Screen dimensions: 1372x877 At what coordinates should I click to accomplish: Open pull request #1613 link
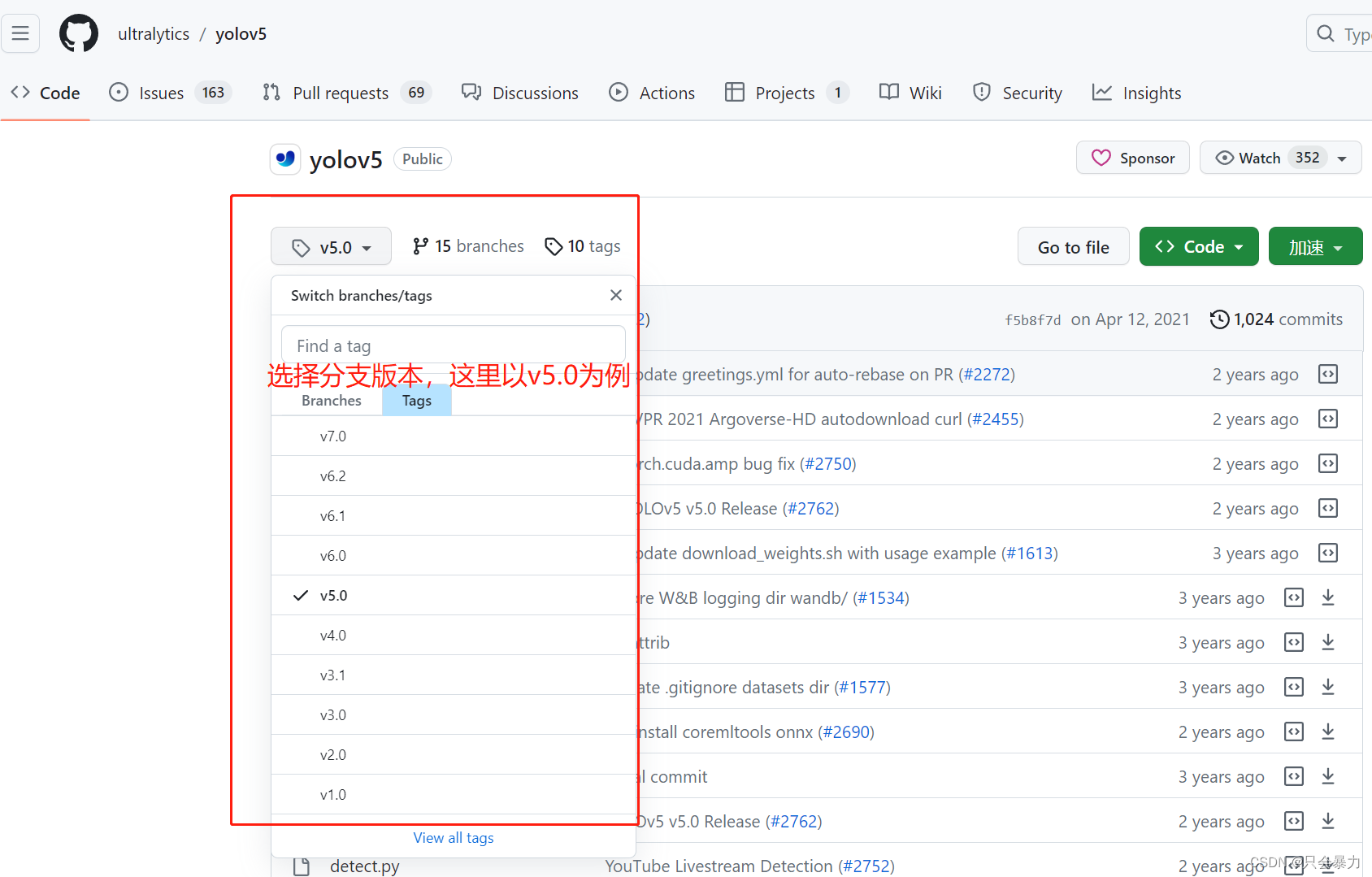tap(1030, 554)
